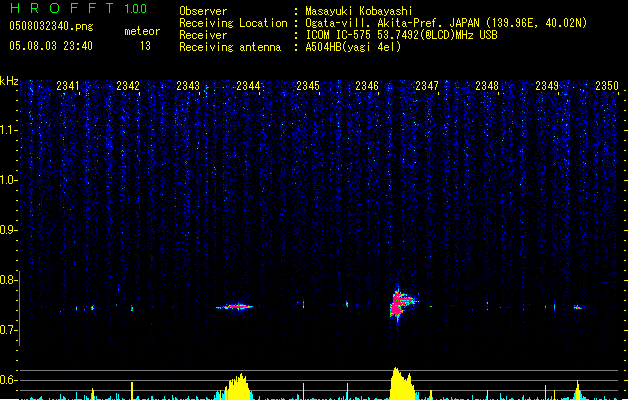Click the meteor count value 13

pyautogui.click(x=145, y=46)
